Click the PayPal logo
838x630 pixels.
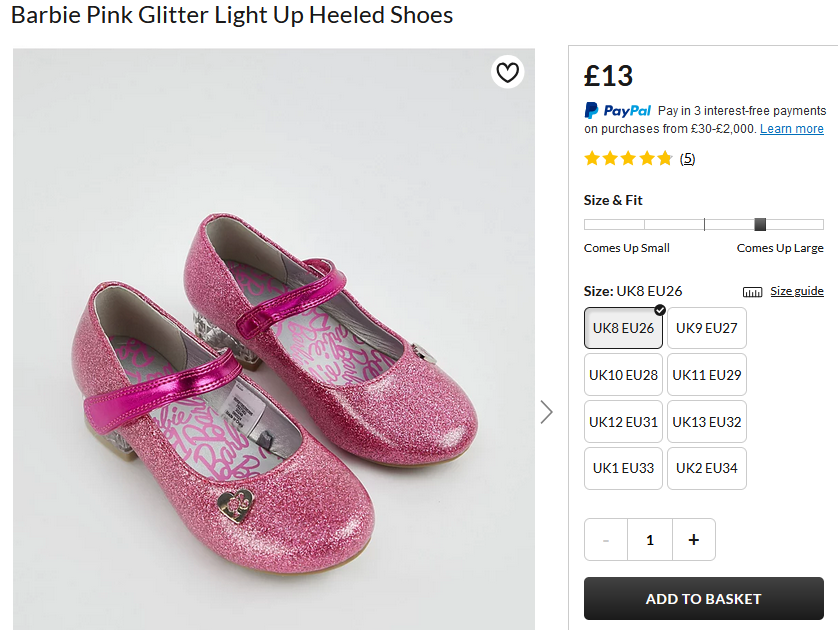tap(618, 111)
